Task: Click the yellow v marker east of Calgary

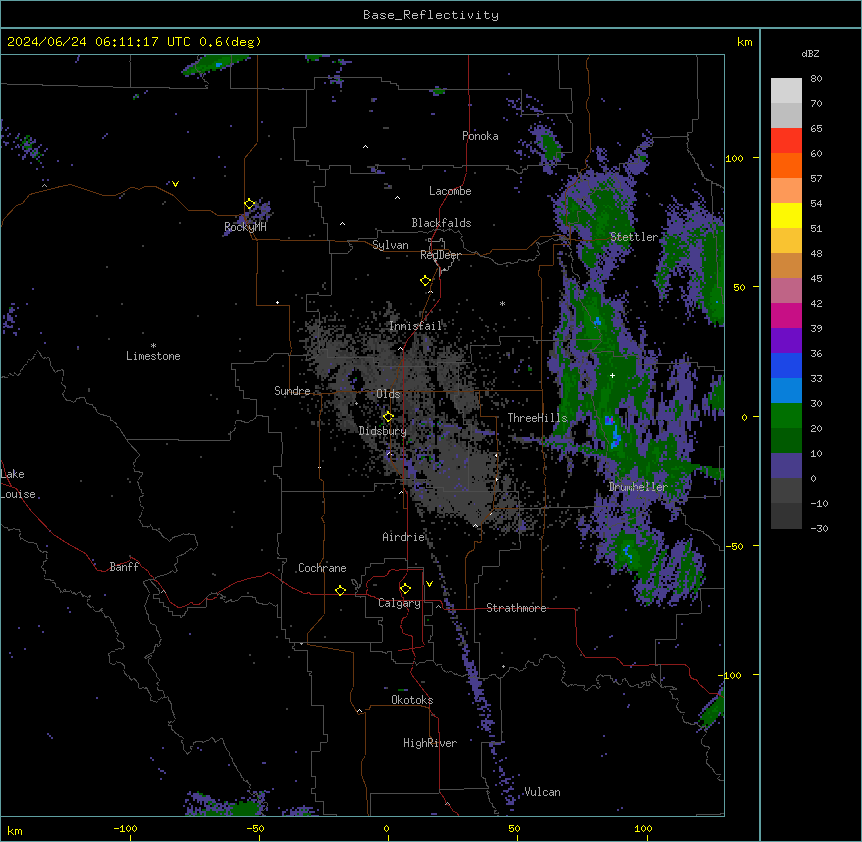Action: [x=429, y=584]
